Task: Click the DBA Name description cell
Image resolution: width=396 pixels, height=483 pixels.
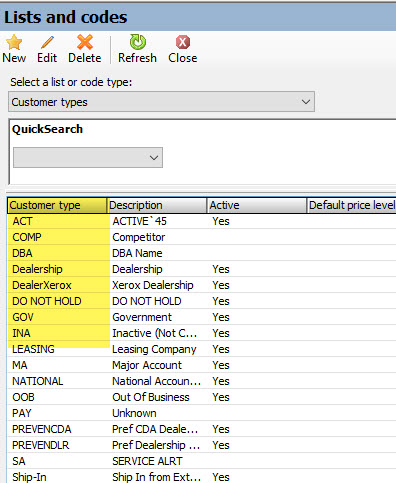Action: (158, 253)
